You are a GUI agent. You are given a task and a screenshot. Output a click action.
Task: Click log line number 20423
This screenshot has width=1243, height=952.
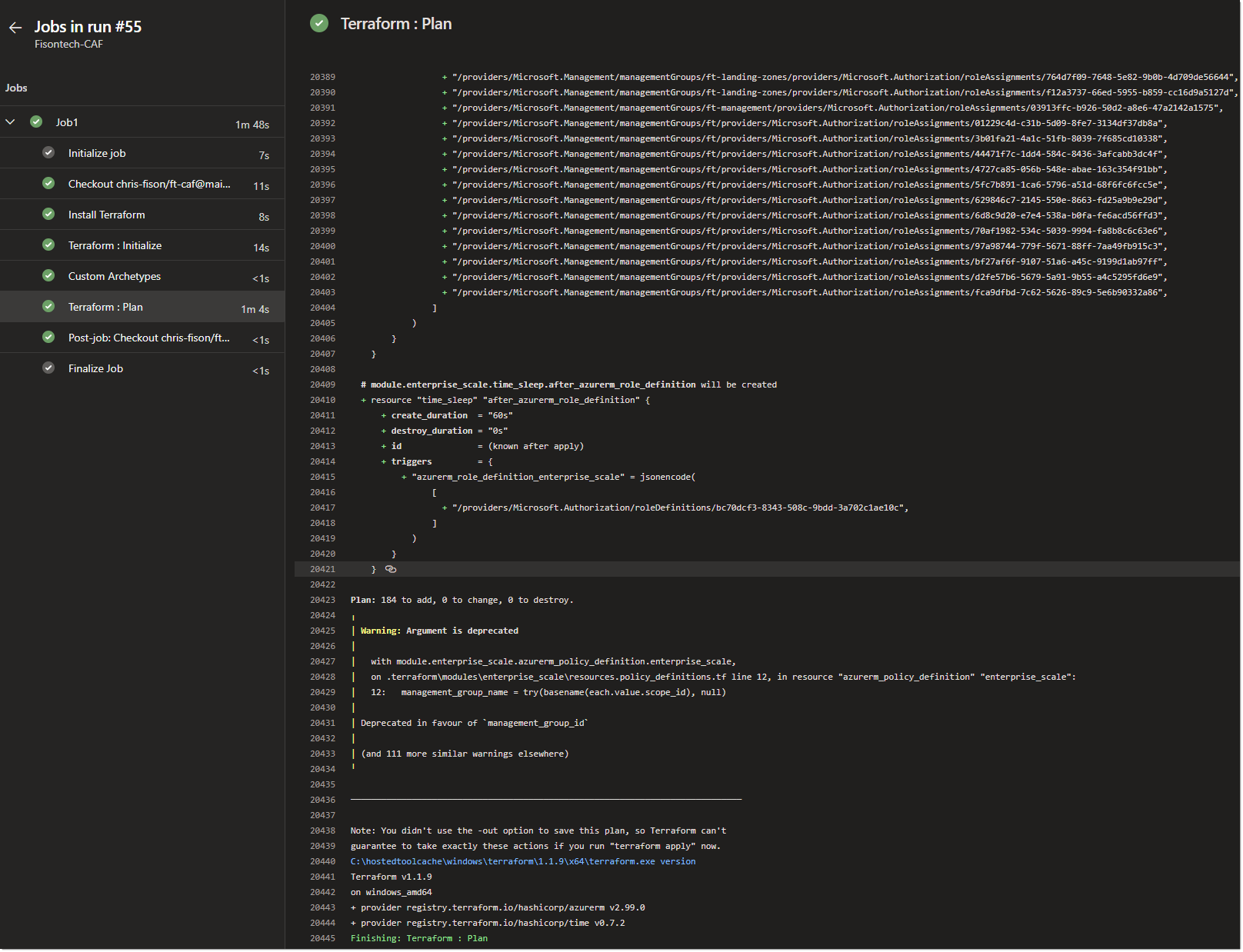tap(323, 600)
